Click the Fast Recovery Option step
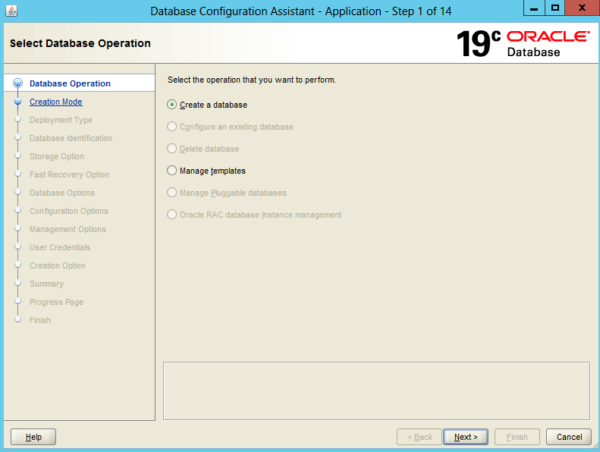This screenshot has width=600, height=452. coord(69,175)
